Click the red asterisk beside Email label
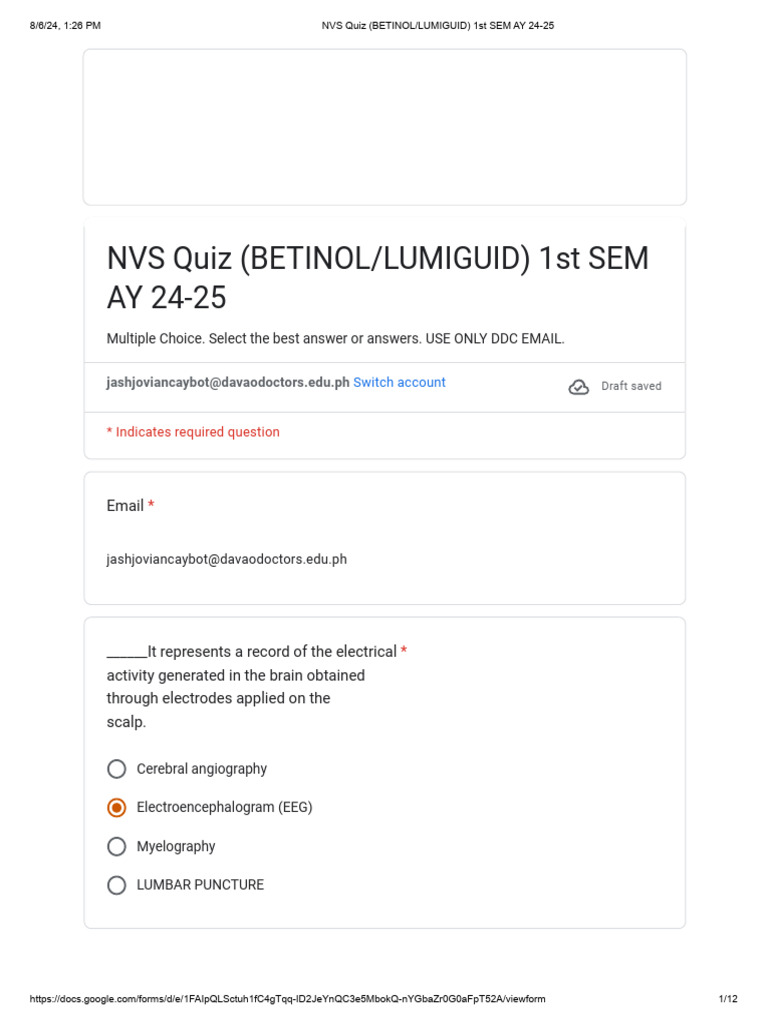 [x=151, y=504]
